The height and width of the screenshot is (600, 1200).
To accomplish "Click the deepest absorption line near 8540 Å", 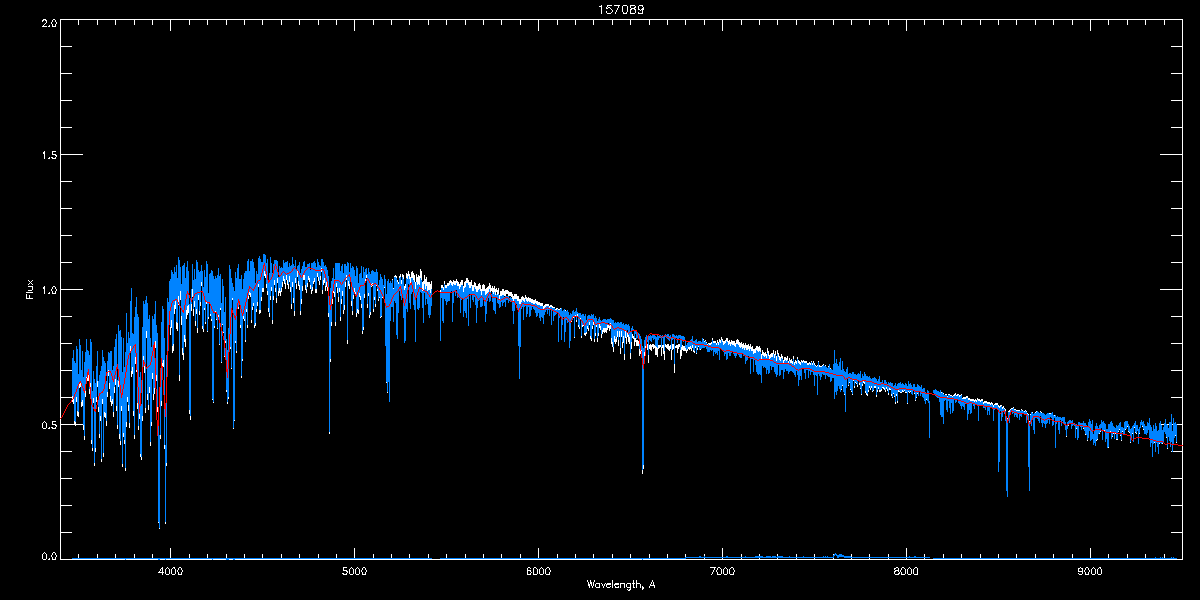I will (1007, 492).
